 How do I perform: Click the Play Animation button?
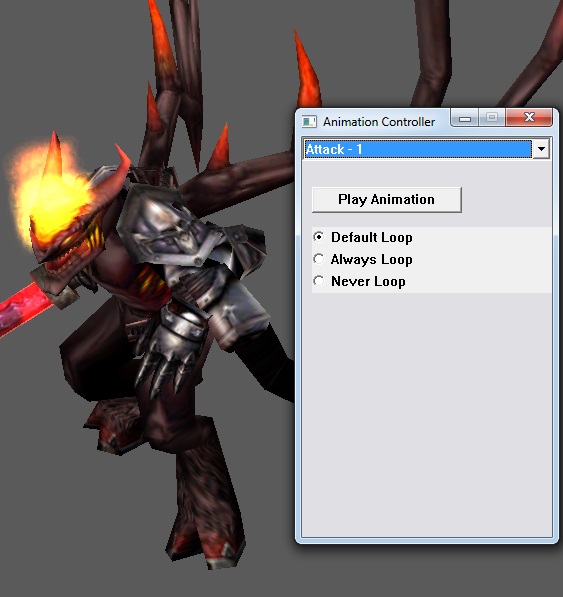[x=386, y=200]
